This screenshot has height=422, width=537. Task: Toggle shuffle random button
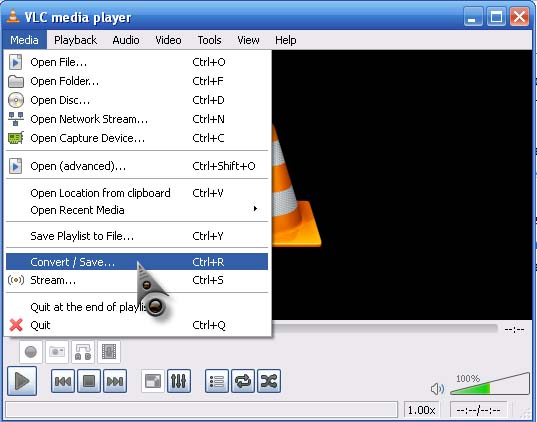click(x=269, y=381)
